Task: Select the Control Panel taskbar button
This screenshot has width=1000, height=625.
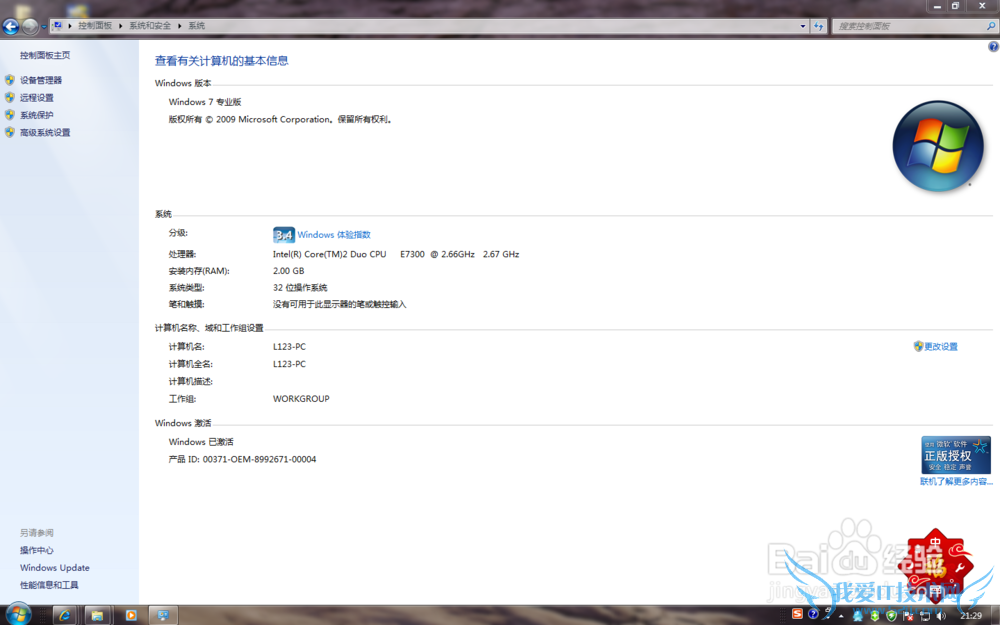Action: (163, 615)
